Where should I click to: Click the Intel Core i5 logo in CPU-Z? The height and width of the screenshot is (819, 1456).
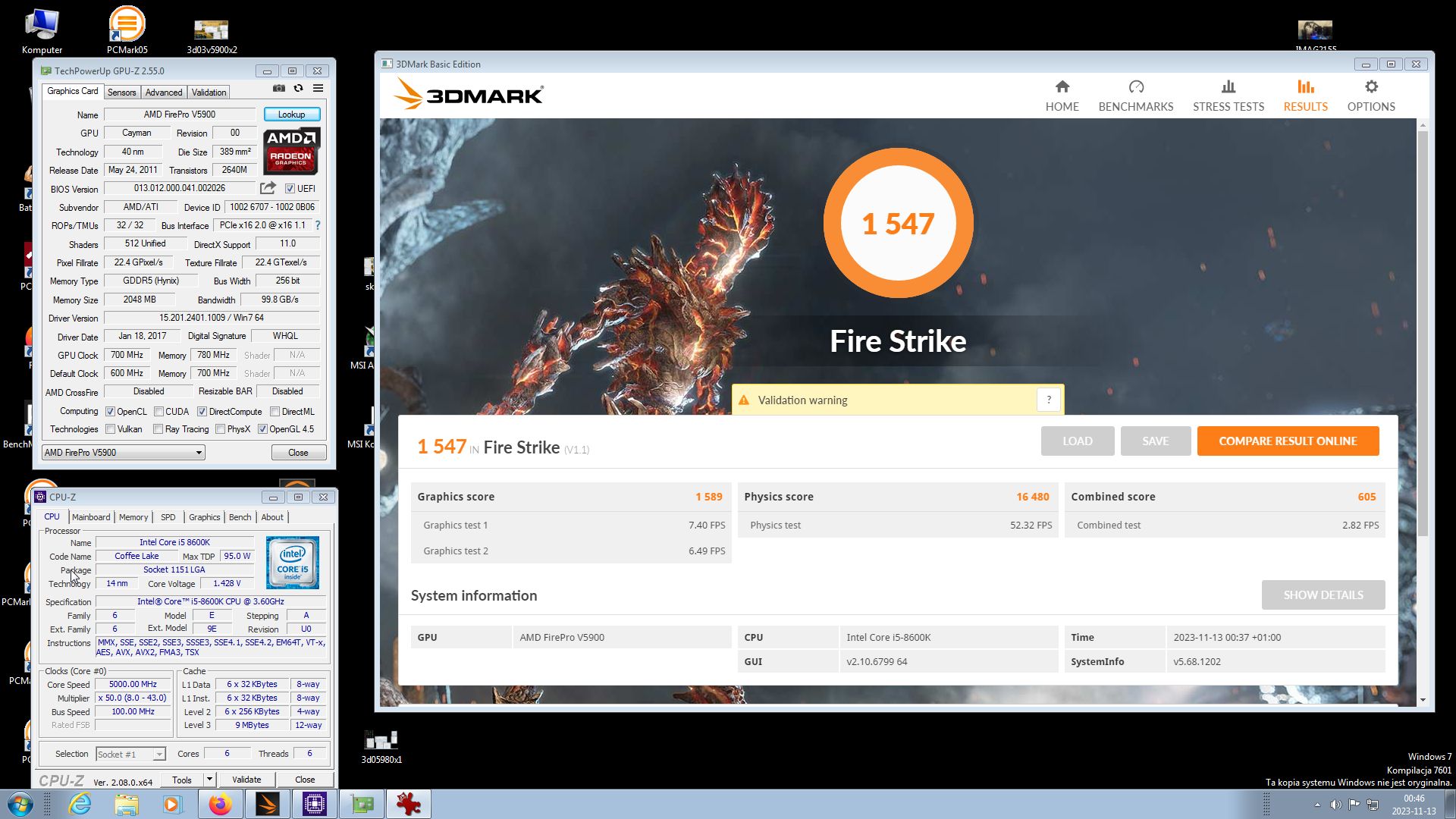[x=293, y=563]
